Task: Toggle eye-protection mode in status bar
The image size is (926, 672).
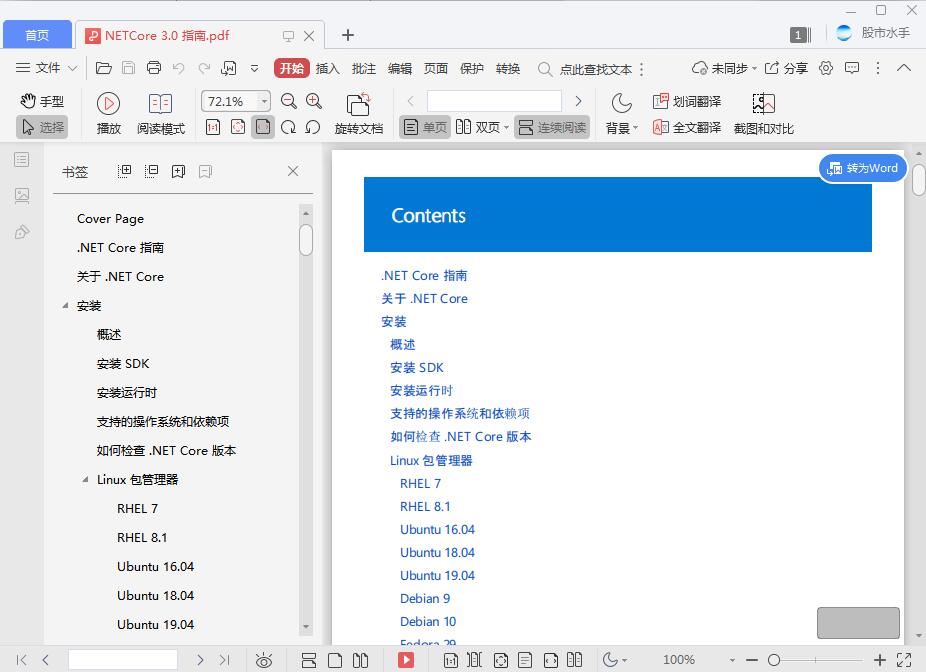Action: coord(263,660)
